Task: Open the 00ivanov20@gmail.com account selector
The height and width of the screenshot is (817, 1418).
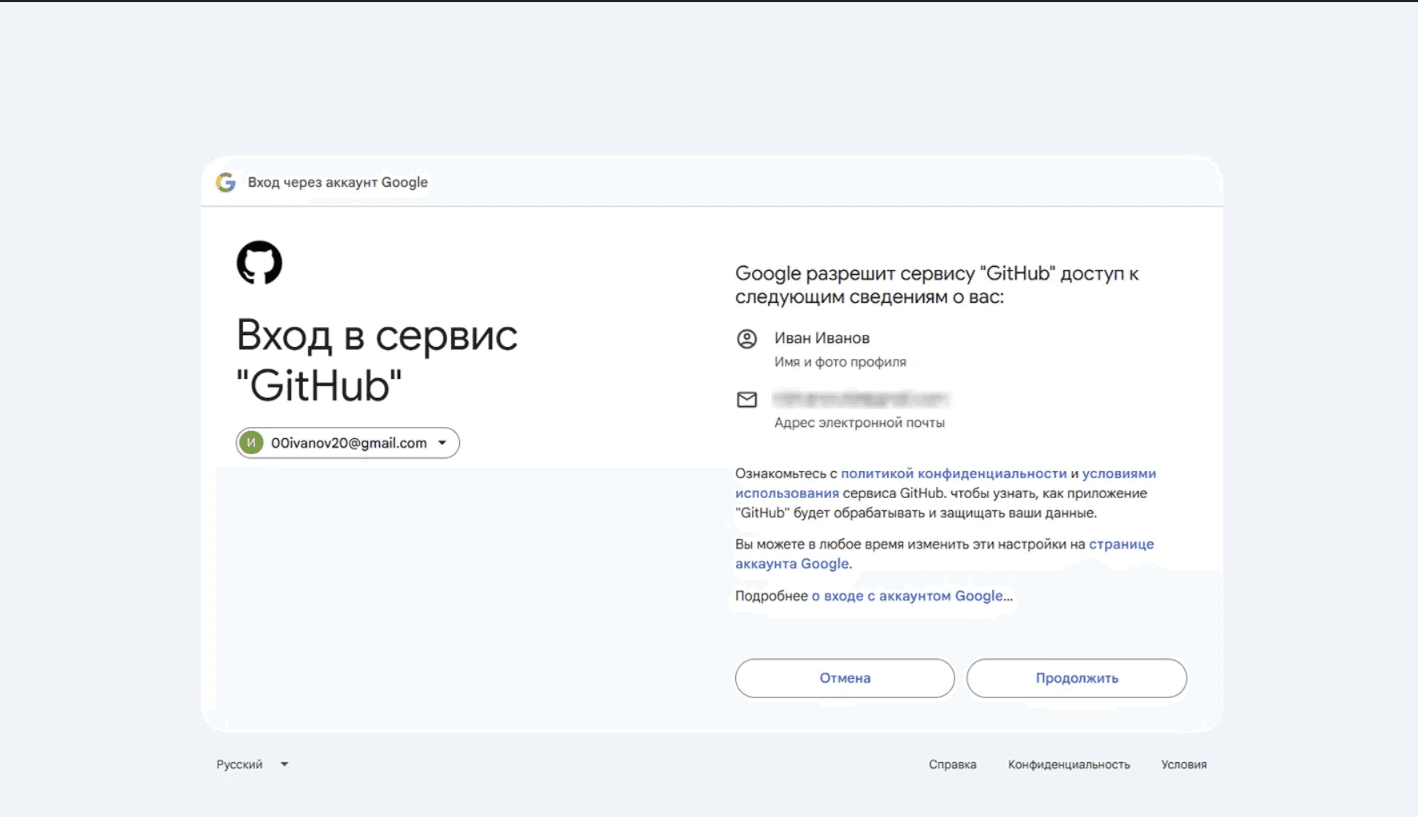Action: (x=348, y=443)
